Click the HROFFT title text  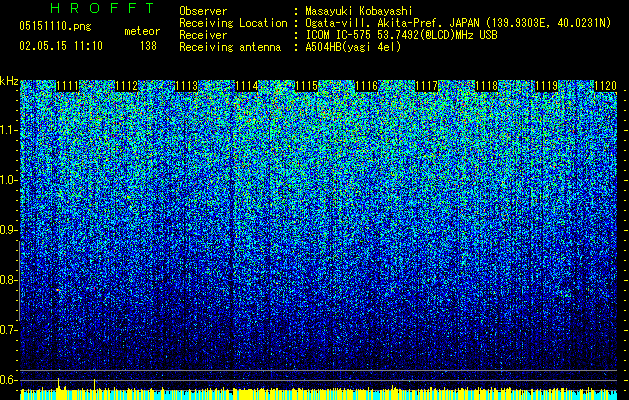coord(102,8)
